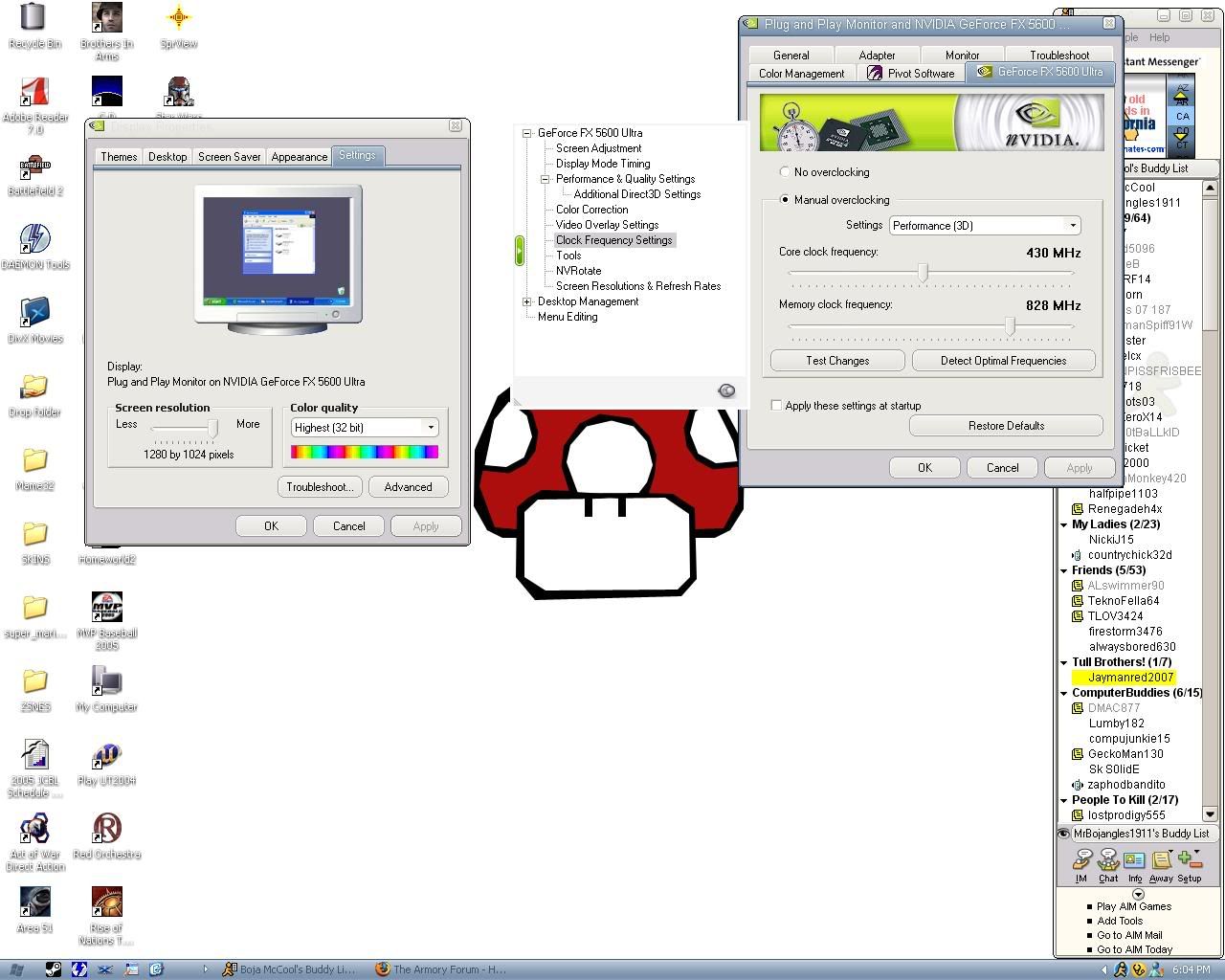Click the Steam icon in Quick Launch
Viewport: 1225px width, 980px height.
click(x=55, y=969)
